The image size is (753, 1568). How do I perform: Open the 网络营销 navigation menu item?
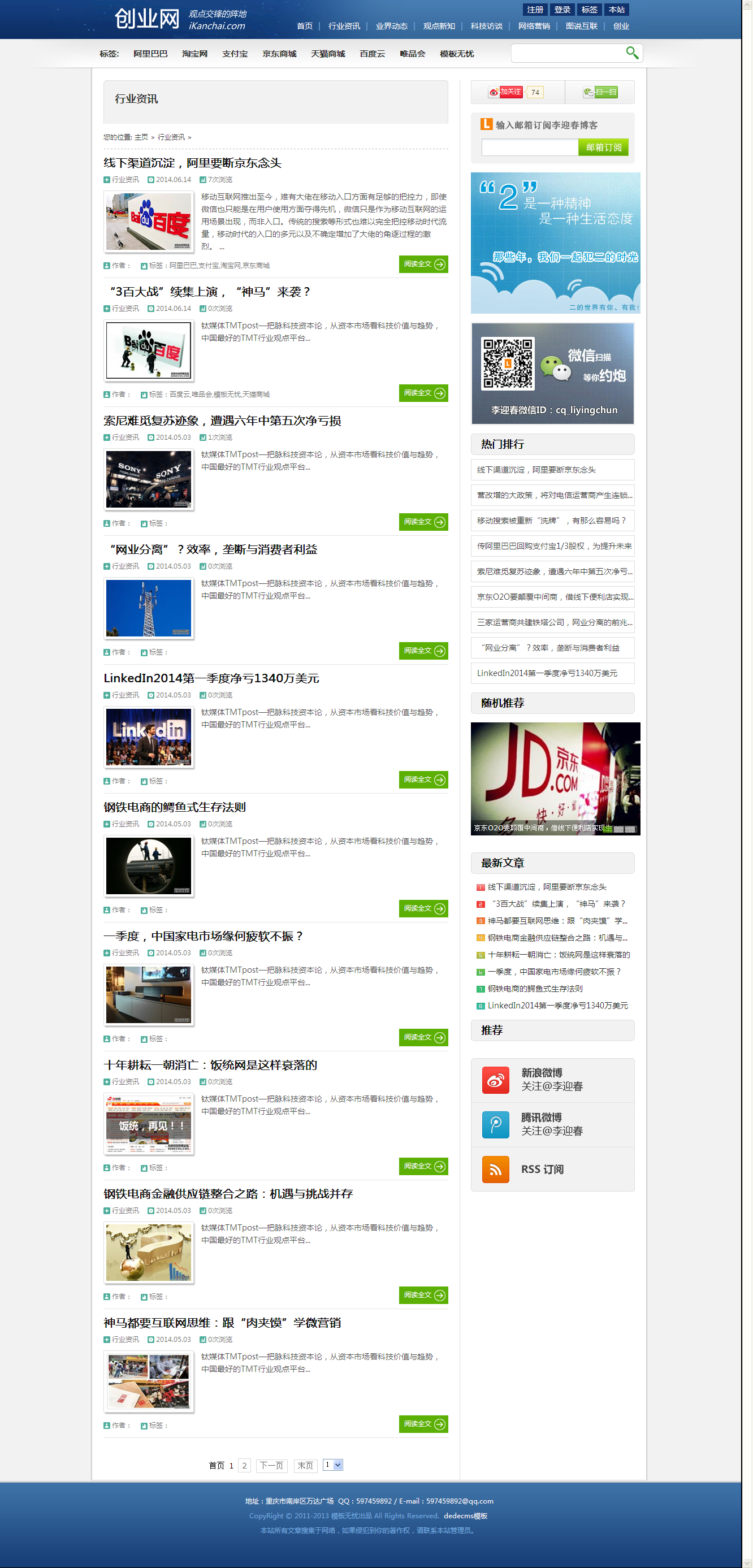[533, 26]
